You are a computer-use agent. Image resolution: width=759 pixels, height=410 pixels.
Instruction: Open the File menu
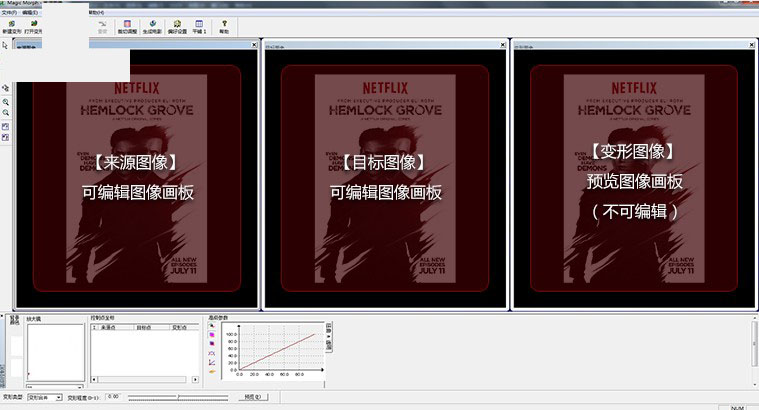[9, 12]
